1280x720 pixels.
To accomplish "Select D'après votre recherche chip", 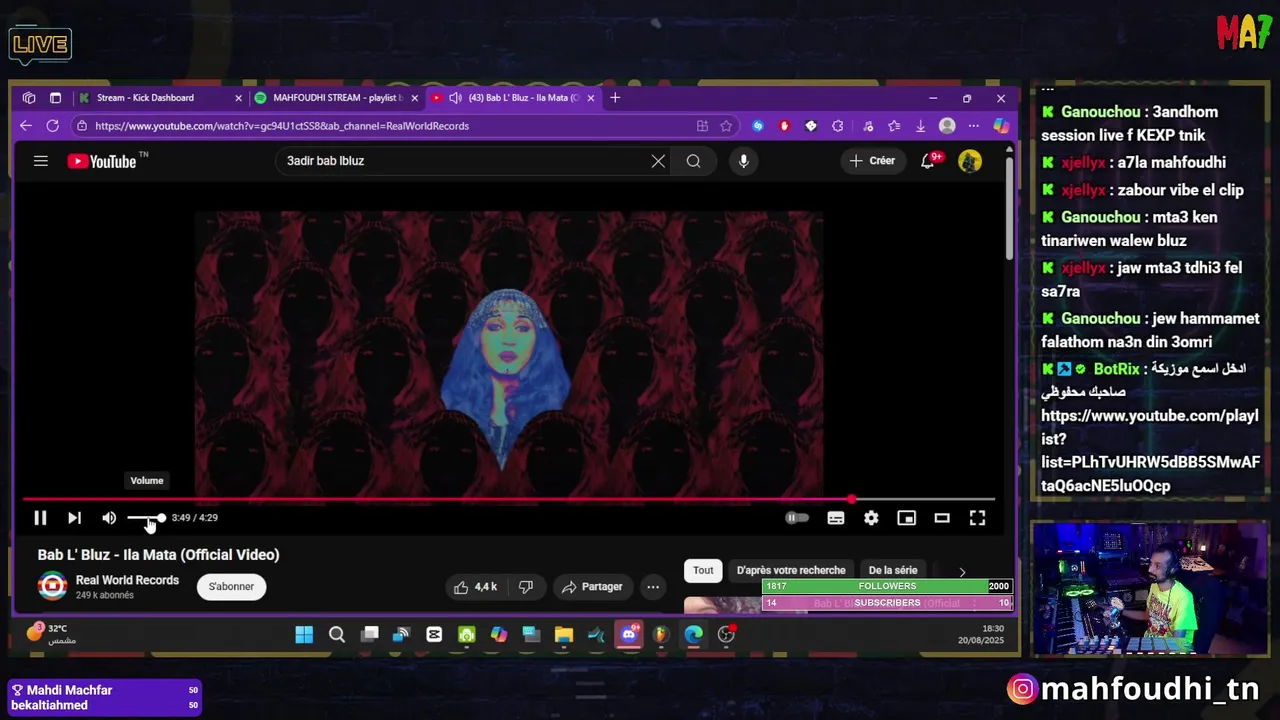I will point(791,570).
